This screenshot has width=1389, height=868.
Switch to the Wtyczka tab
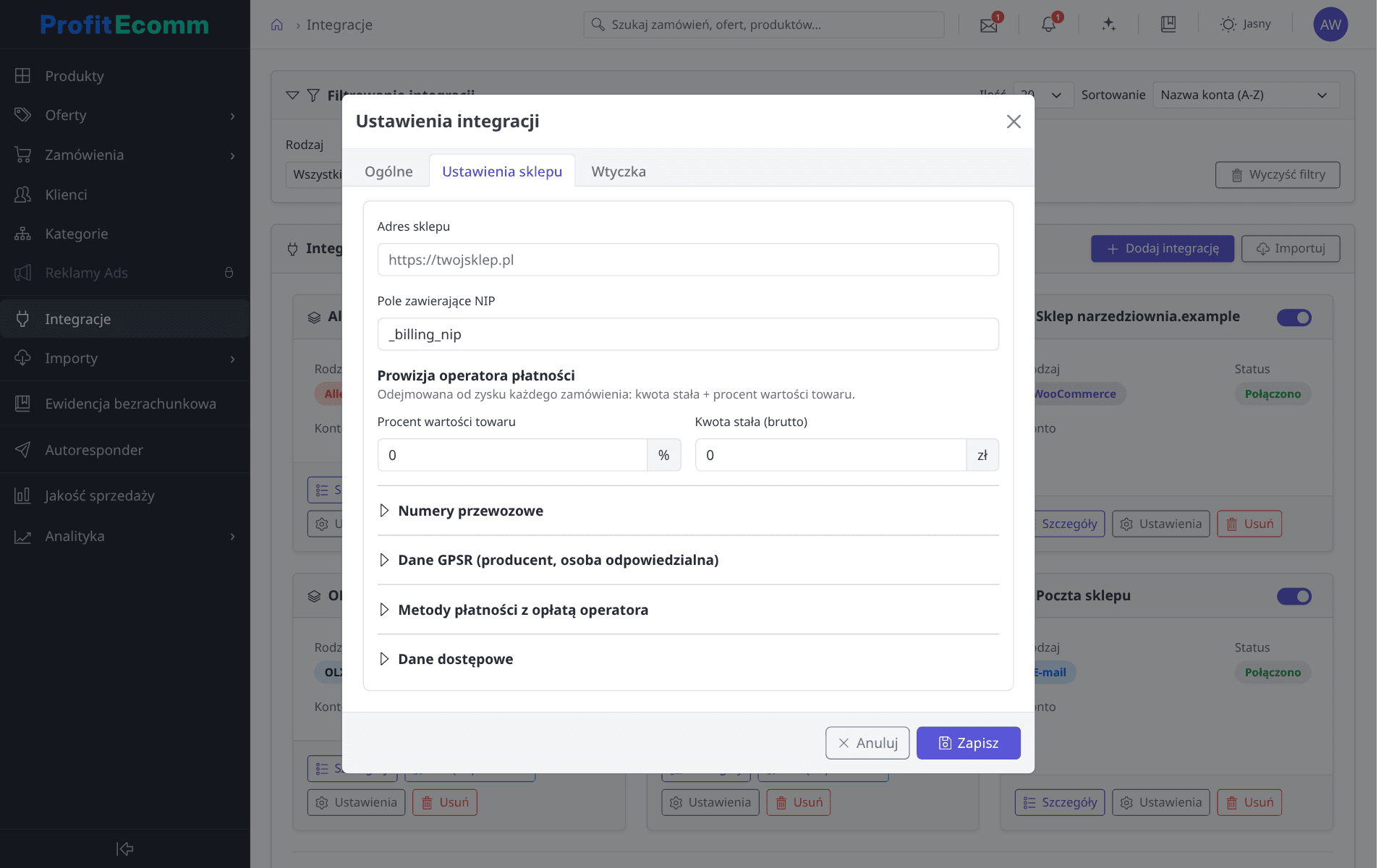[619, 171]
